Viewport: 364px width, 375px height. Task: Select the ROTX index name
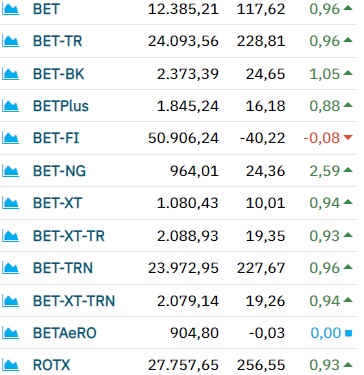coord(52,365)
